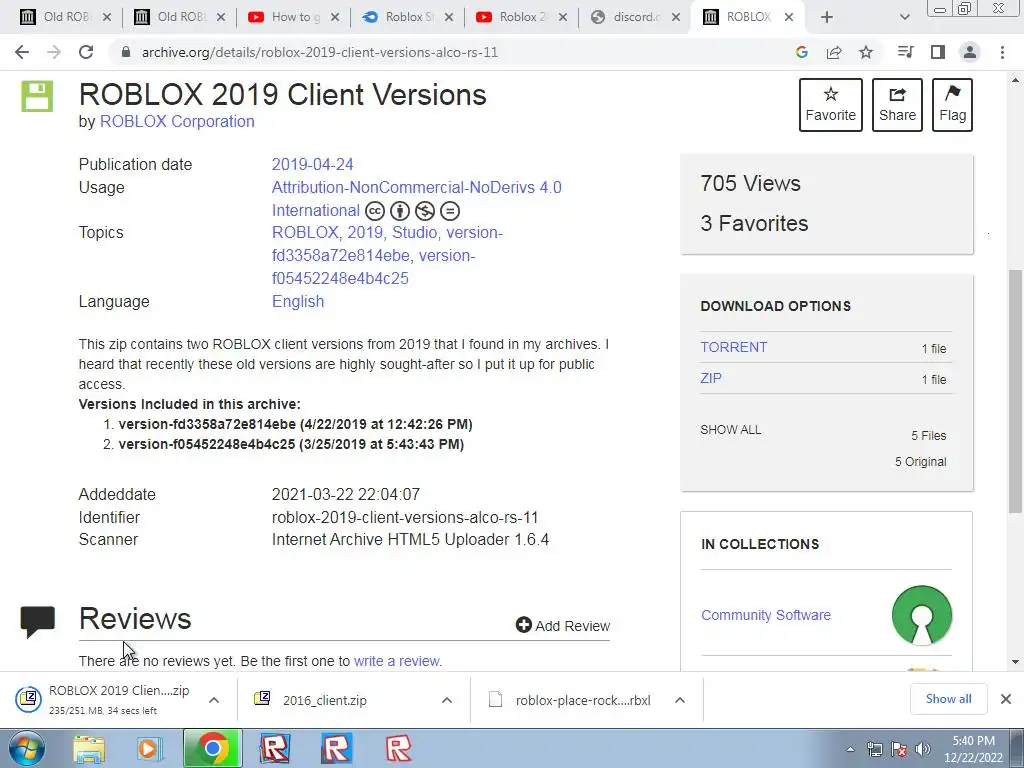Screen dimensions: 1024x768
Task: Open the Attribution-NonCommercial-NoDerivs license link
Action: click(417, 199)
